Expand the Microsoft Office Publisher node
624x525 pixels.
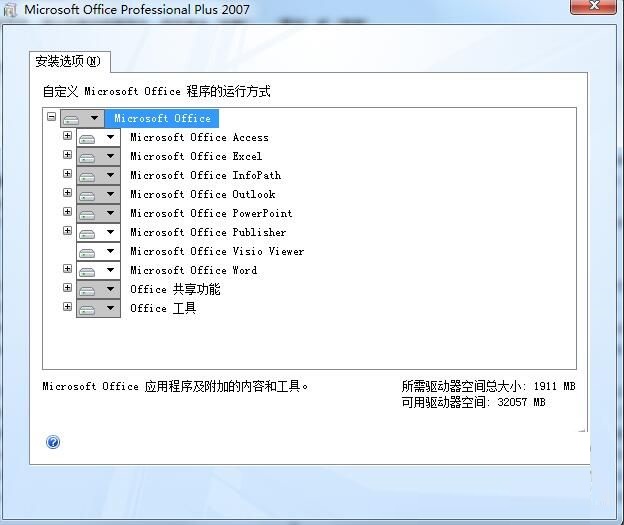pyautogui.click(x=67, y=230)
